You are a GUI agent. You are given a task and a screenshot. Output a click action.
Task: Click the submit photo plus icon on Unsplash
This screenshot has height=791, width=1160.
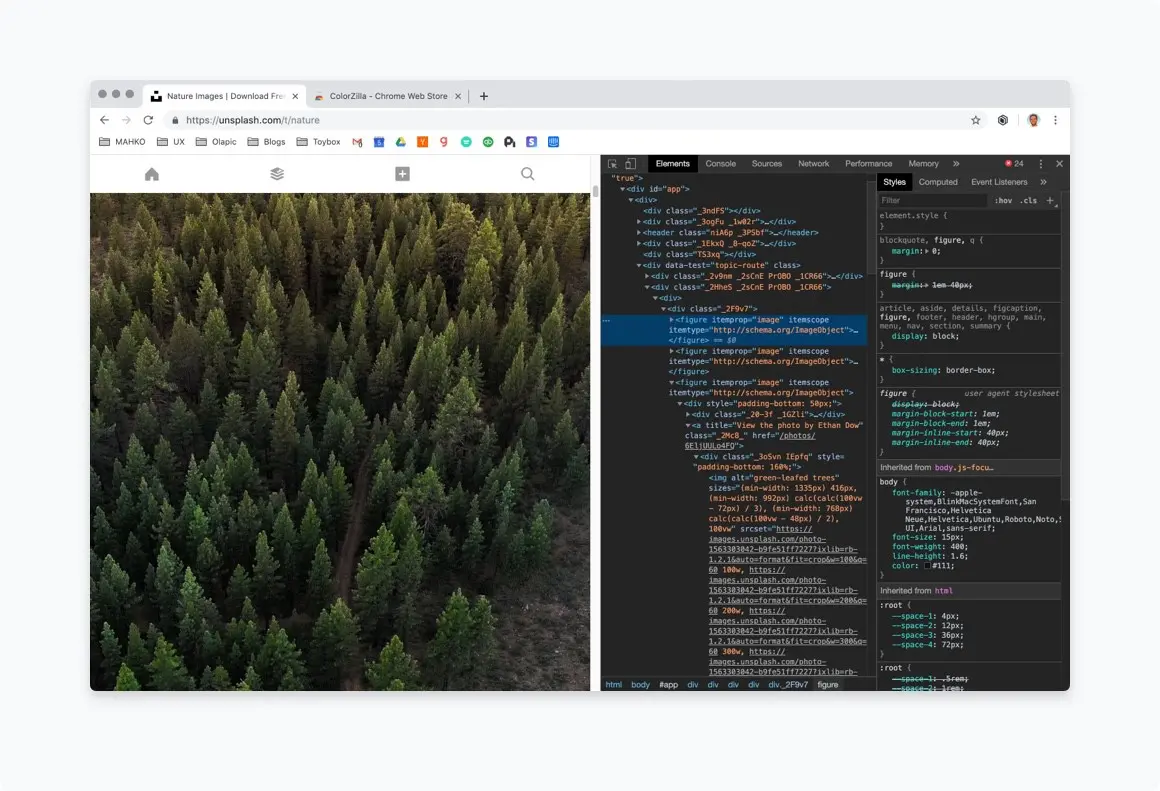coord(402,173)
